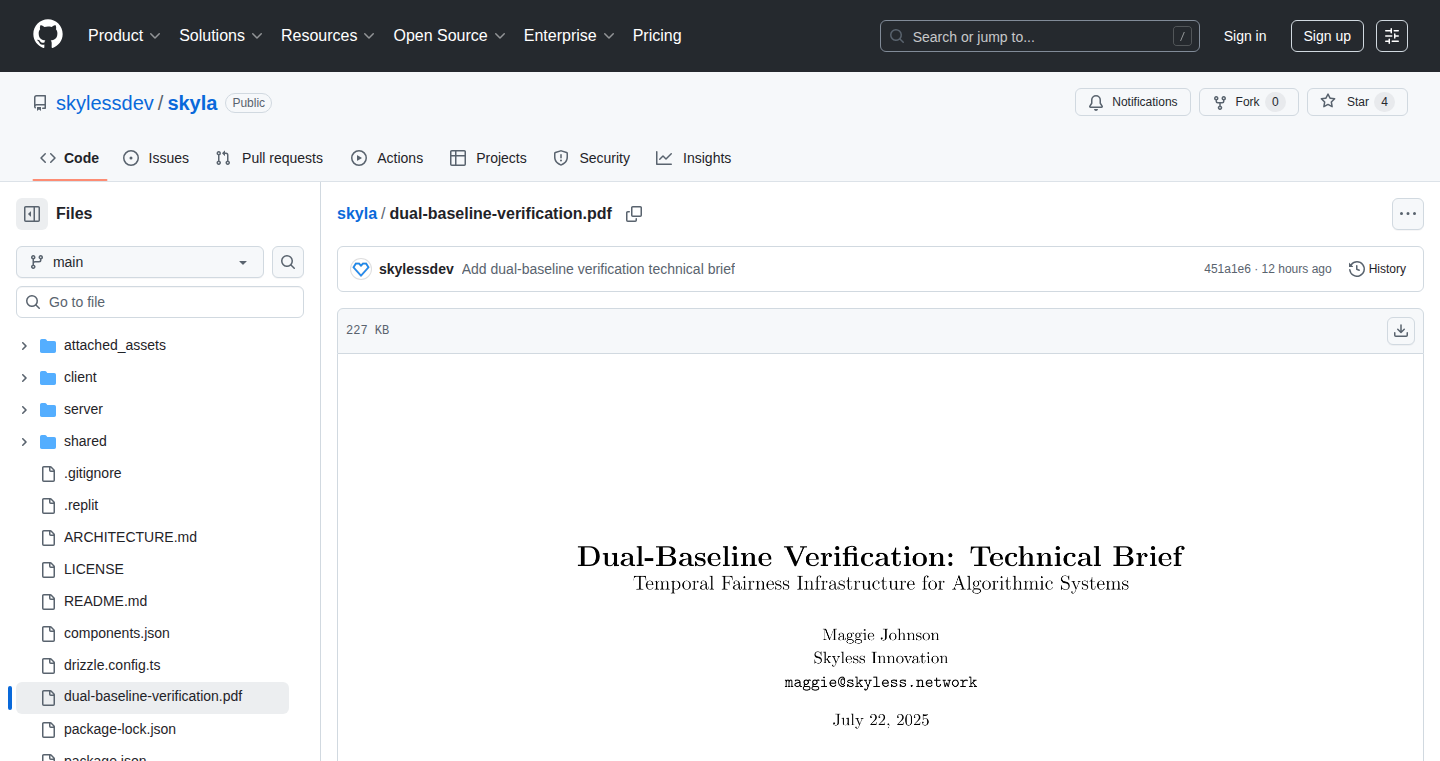Click skylessdev avatar in commit row
This screenshot has width=1440, height=761.
pyautogui.click(x=361, y=269)
